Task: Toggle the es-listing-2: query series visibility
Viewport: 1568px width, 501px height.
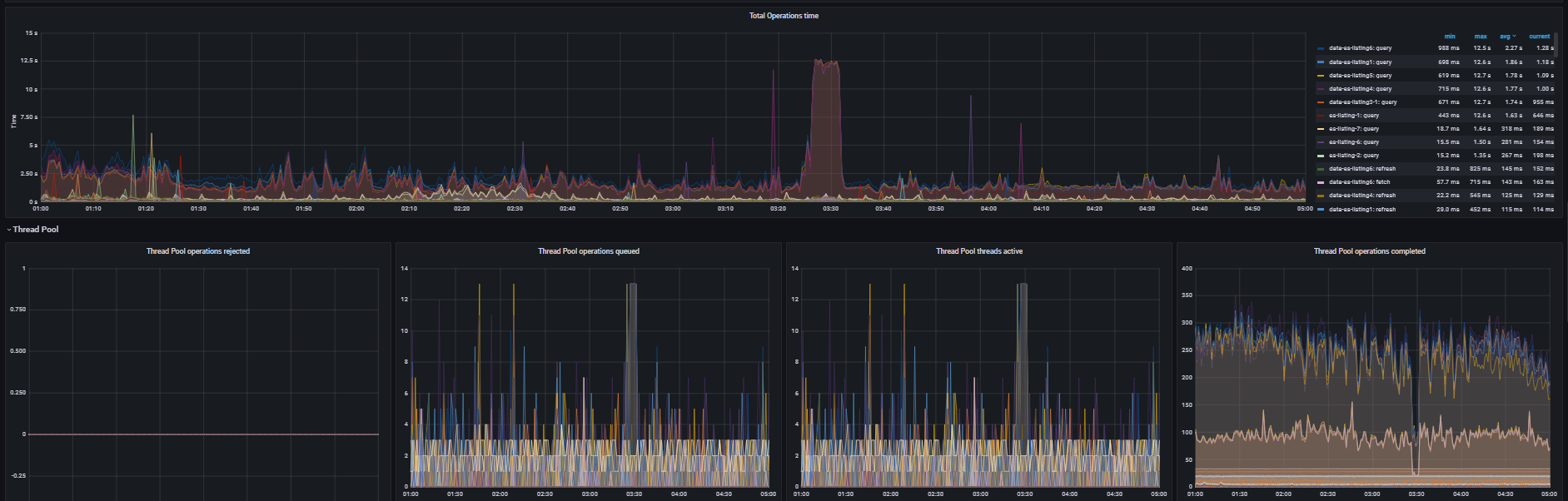Action: [1353, 156]
